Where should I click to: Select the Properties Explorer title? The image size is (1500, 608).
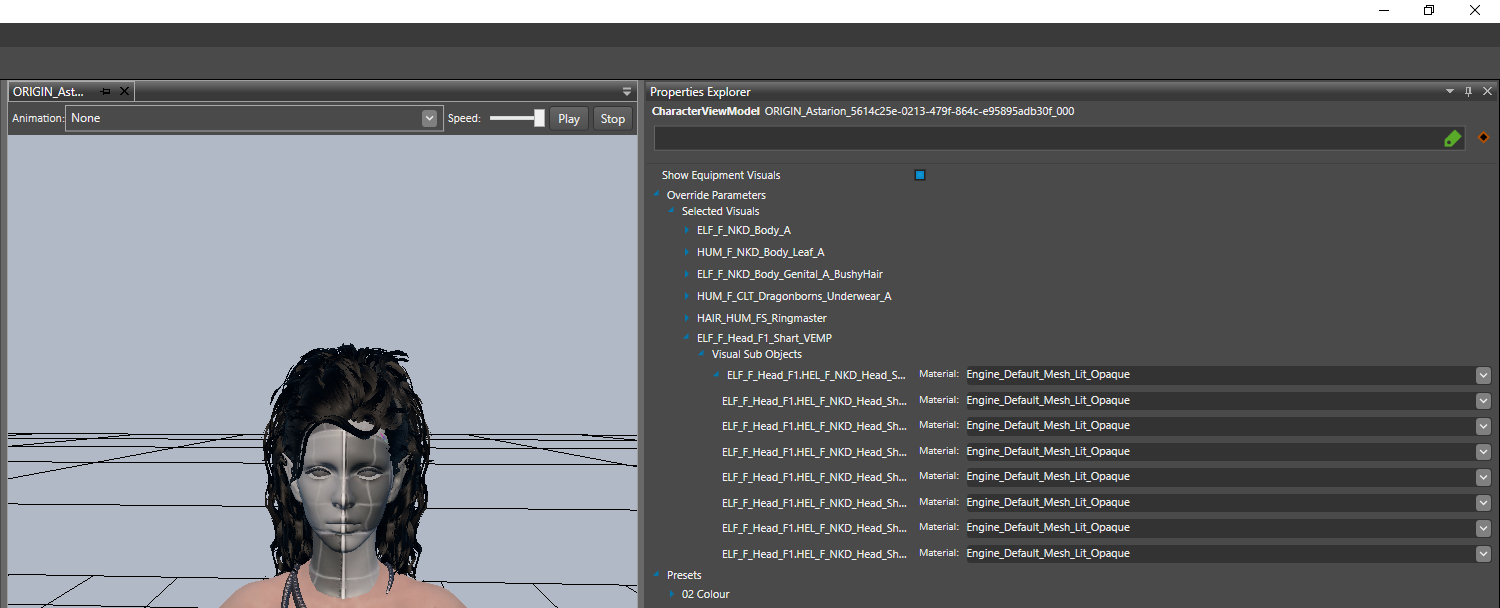(700, 92)
